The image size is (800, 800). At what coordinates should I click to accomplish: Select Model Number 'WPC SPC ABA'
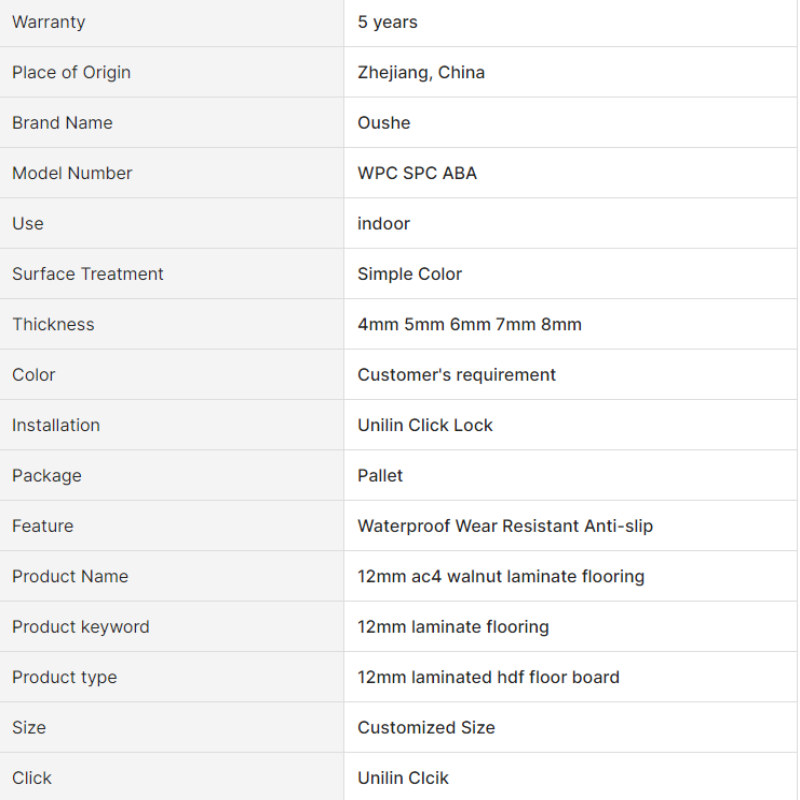tap(417, 173)
